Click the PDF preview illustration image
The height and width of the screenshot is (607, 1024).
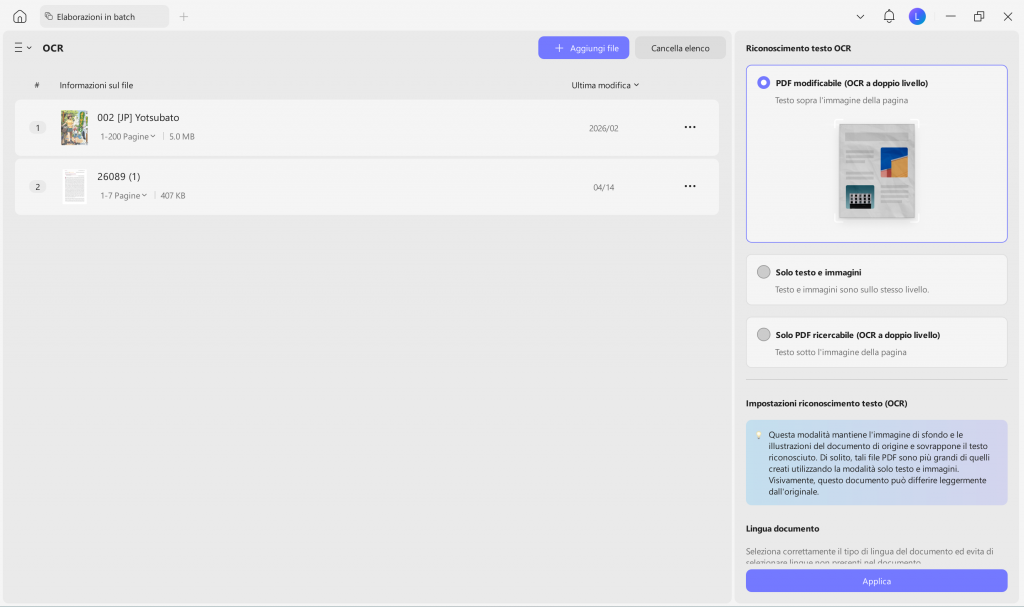click(x=876, y=171)
